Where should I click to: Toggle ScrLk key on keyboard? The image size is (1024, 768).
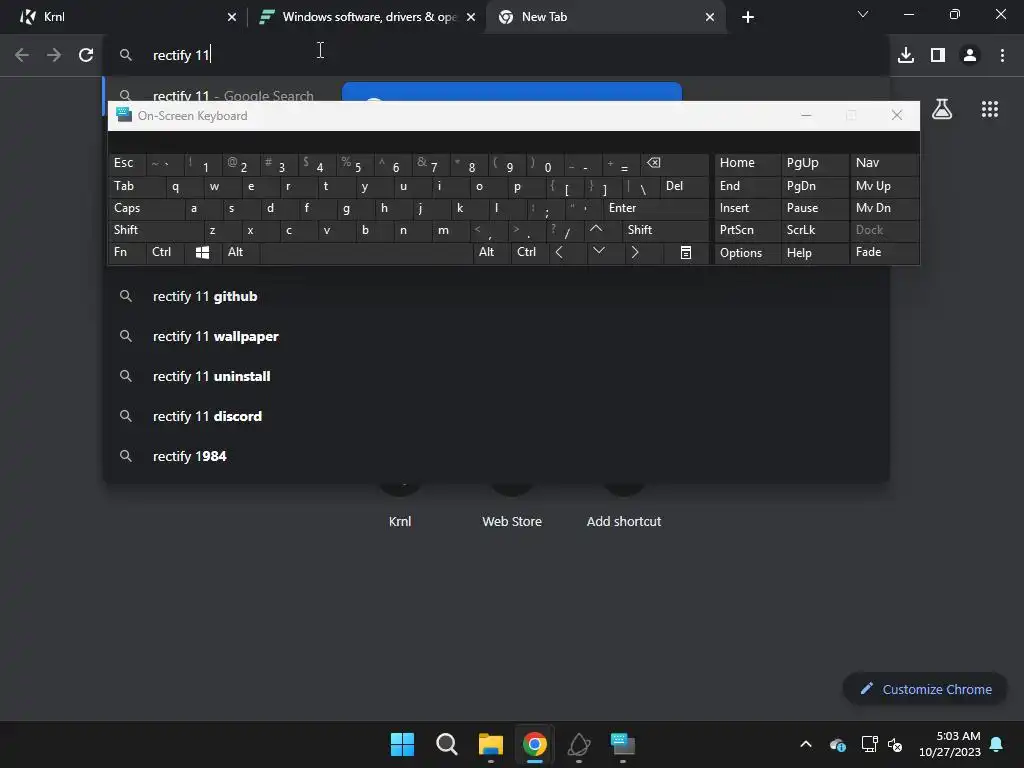(x=814, y=230)
